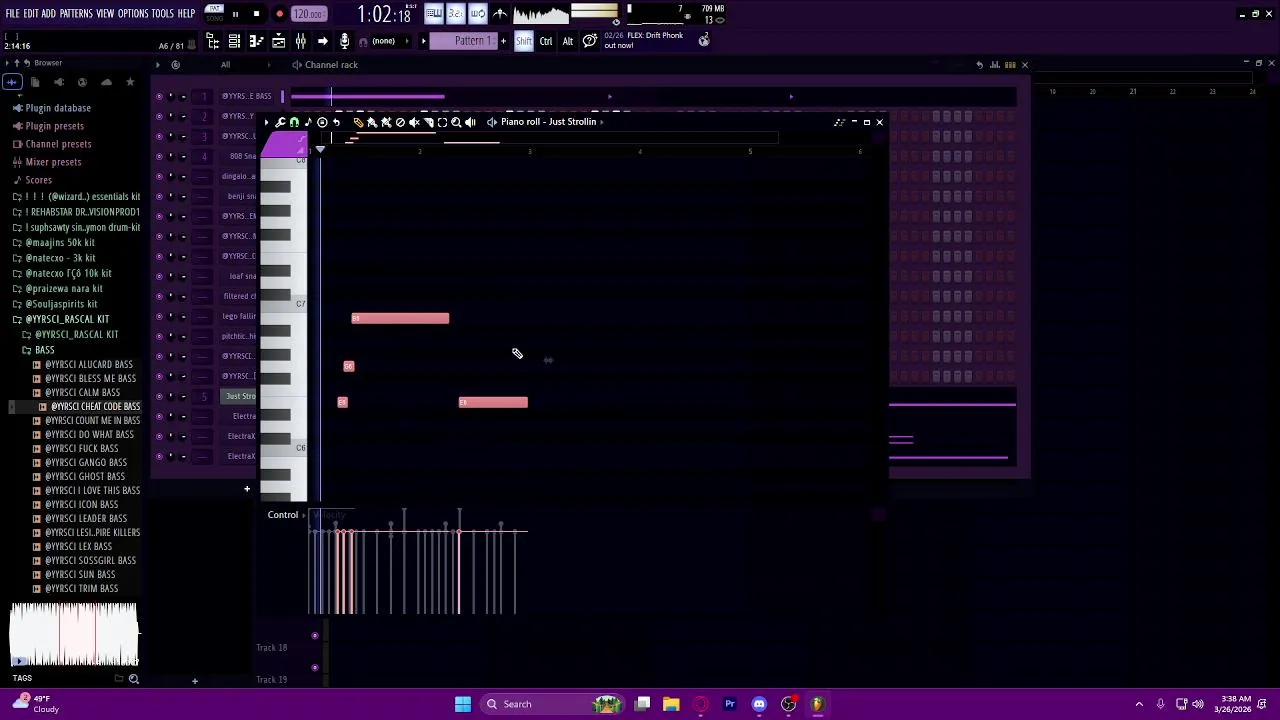Open the PATTERNS menu
This screenshot has height=720, width=1280.
pos(76,14)
